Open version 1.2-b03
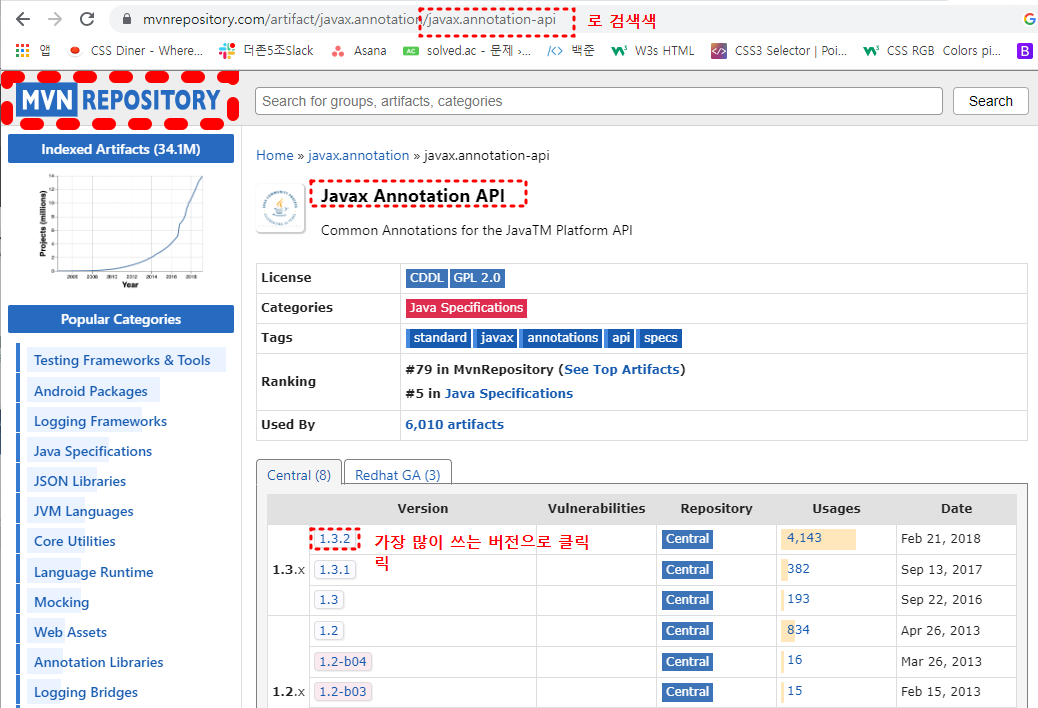Viewport: 1038px width, 708px height. 343,691
